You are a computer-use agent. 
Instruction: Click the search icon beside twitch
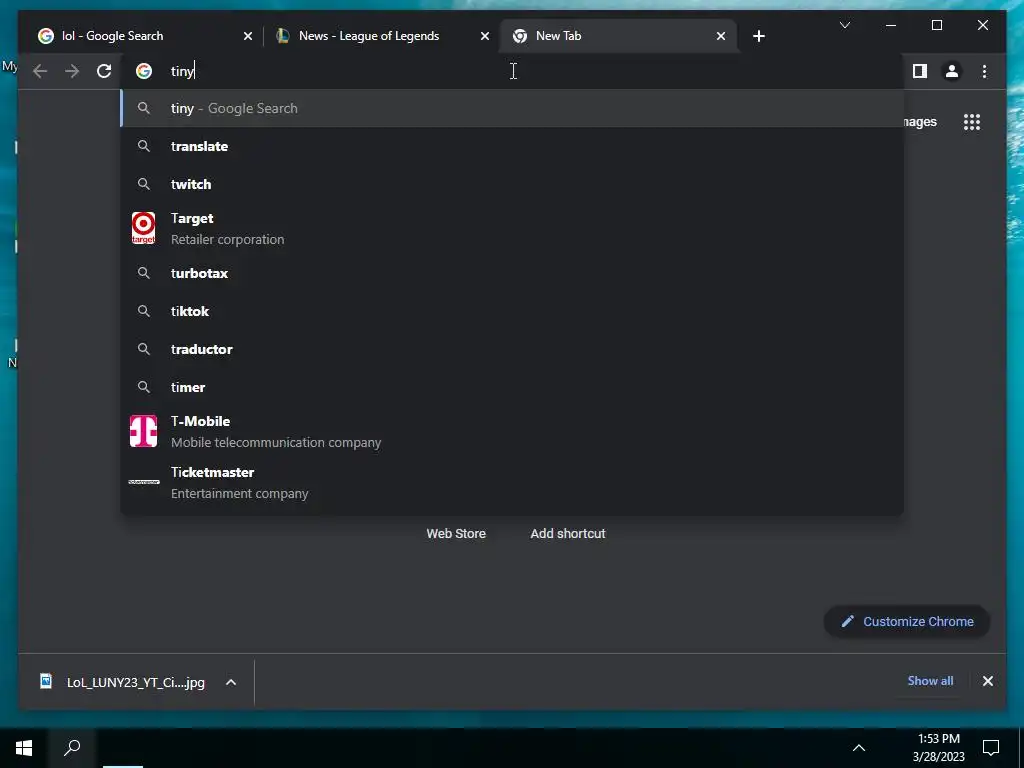click(144, 184)
